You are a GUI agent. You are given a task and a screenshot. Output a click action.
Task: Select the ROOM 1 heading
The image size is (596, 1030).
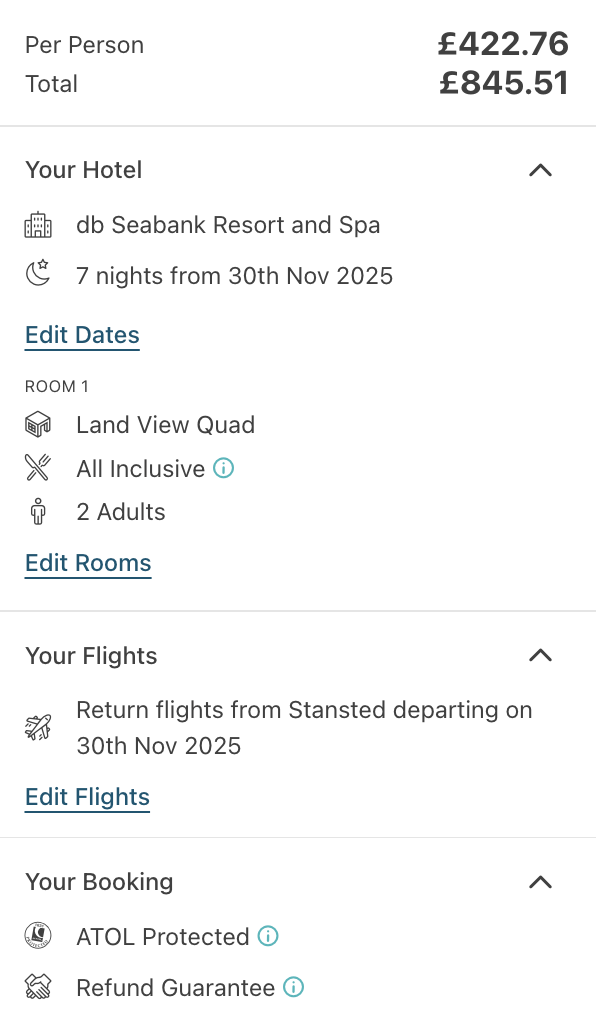click(57, 386)
